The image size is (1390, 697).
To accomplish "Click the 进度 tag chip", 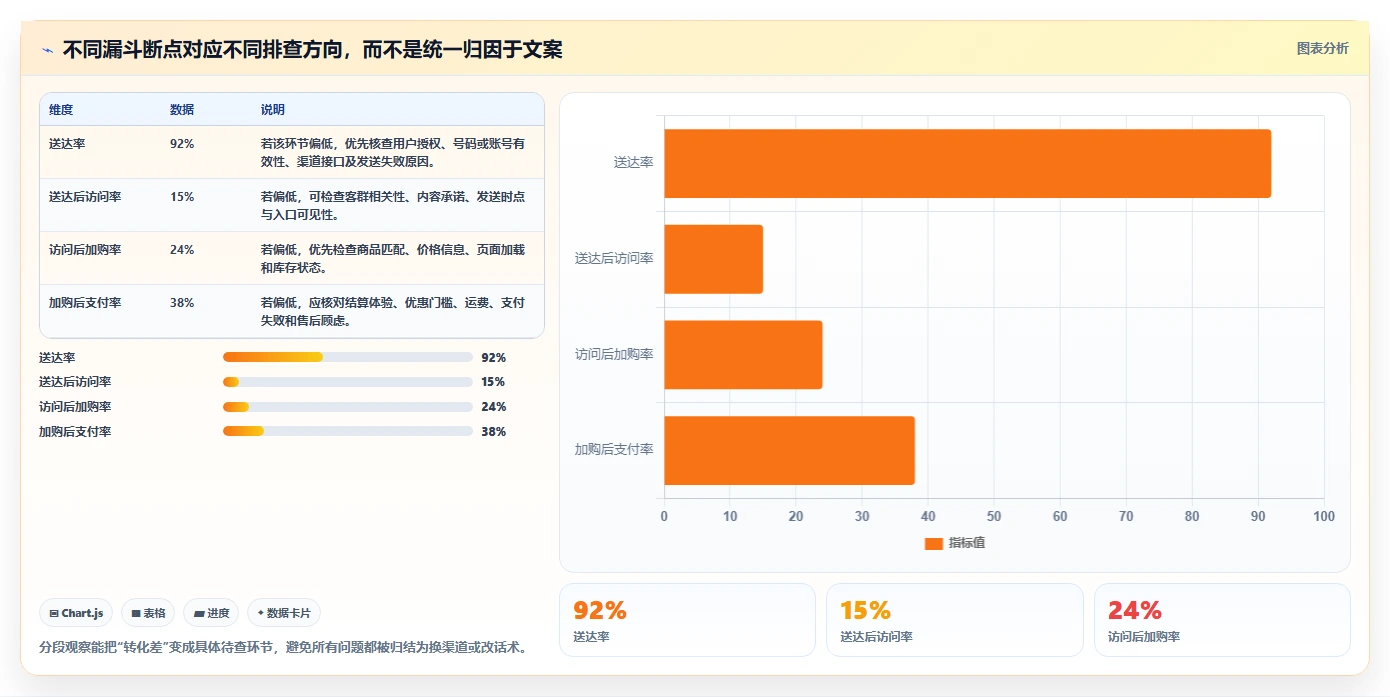I will 211,613.
